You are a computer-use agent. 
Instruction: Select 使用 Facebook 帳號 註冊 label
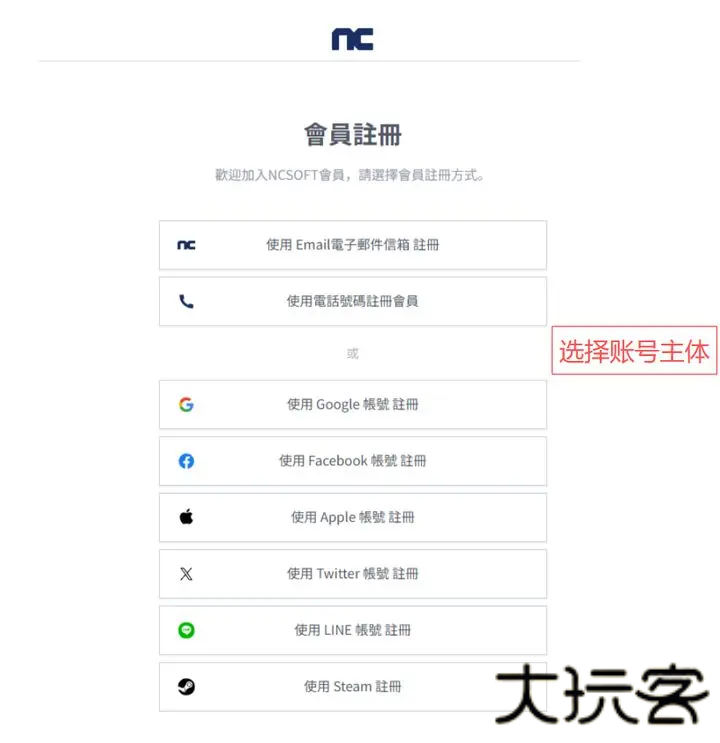(352, 461)
